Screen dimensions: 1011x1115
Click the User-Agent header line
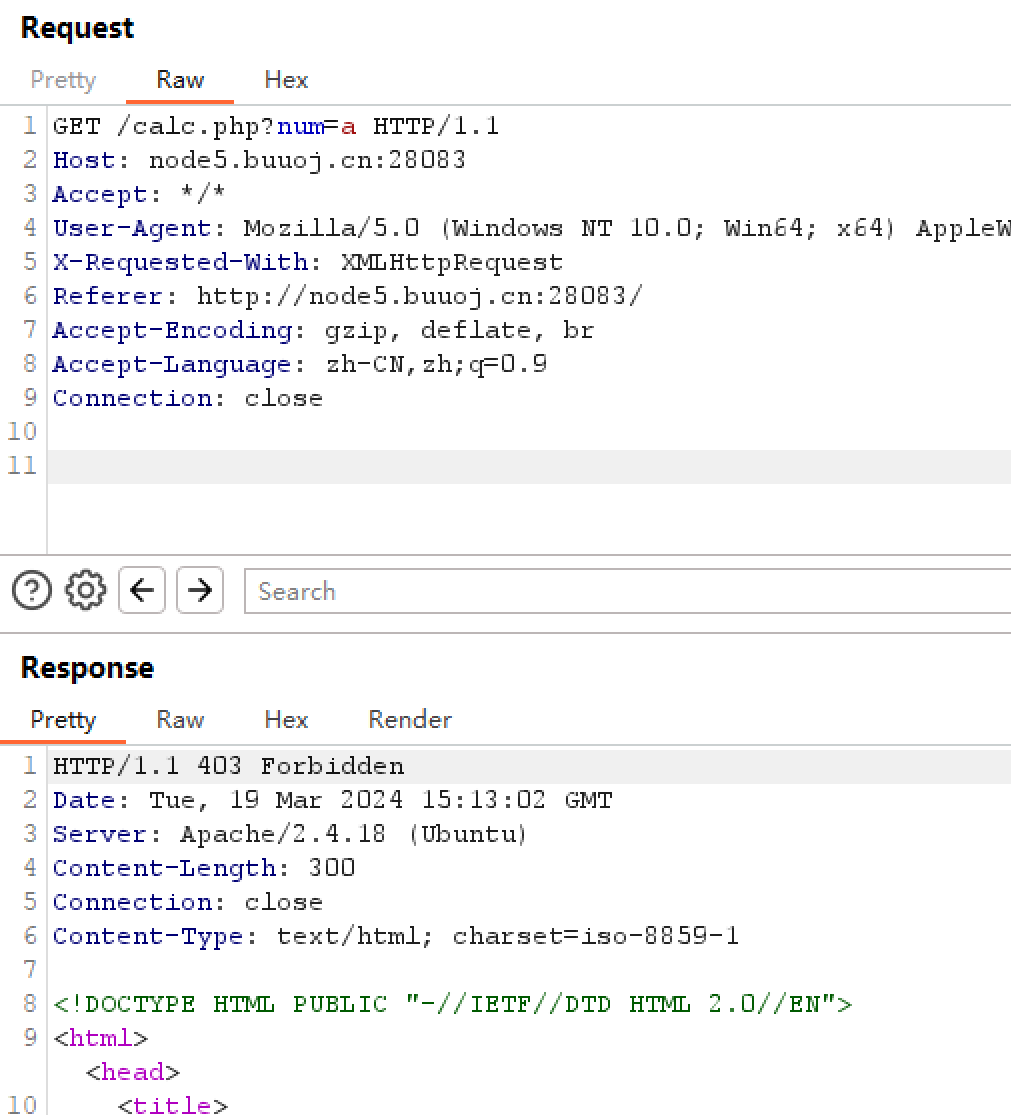tap(531, 228)
